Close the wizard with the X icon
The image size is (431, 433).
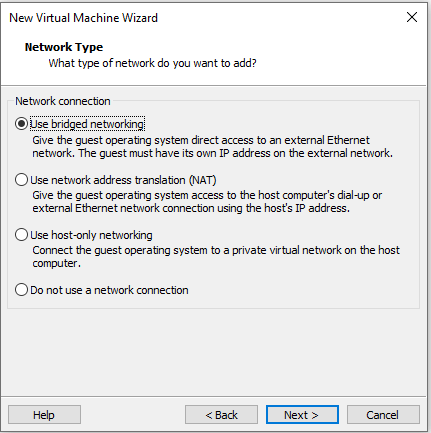412,17
